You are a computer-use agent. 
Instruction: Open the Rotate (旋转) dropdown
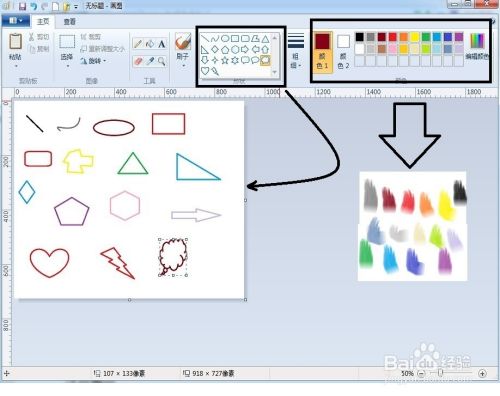(94, 61)
